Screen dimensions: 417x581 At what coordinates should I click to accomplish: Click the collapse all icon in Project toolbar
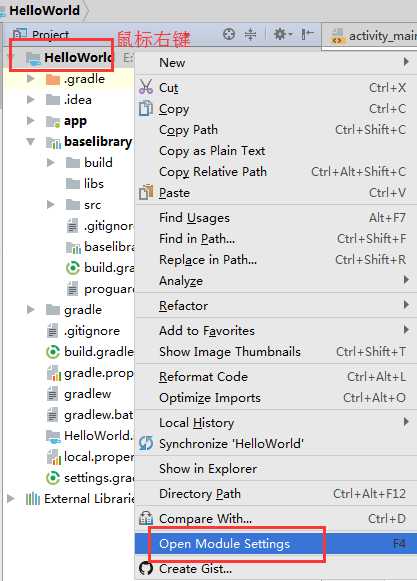point(251,34)
